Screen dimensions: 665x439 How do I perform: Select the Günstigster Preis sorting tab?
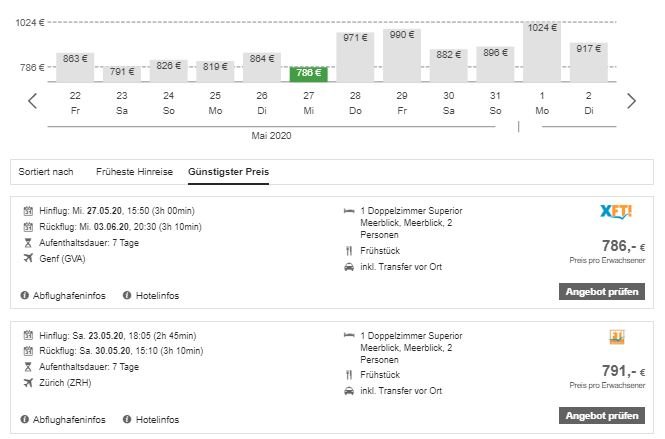(228, 172)
